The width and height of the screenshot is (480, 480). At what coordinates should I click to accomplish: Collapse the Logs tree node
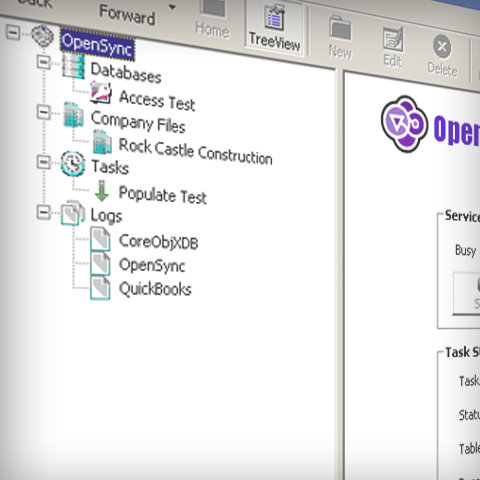(43, 212)
